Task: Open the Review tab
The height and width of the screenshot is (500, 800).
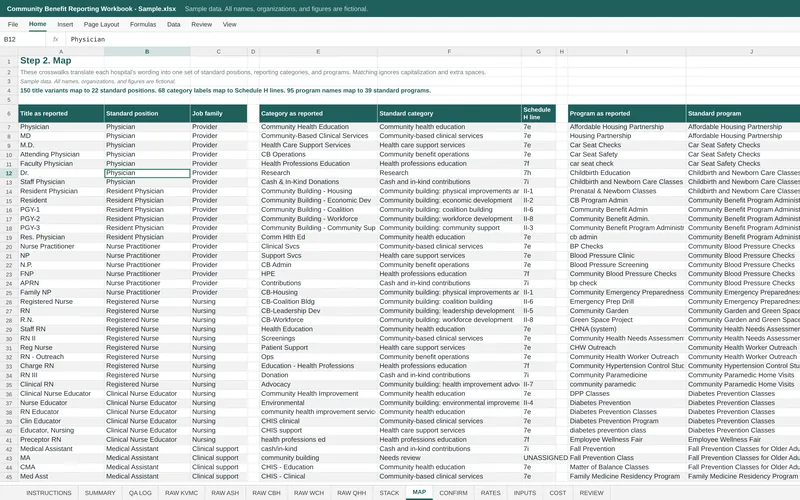Action: click(202, 24)
